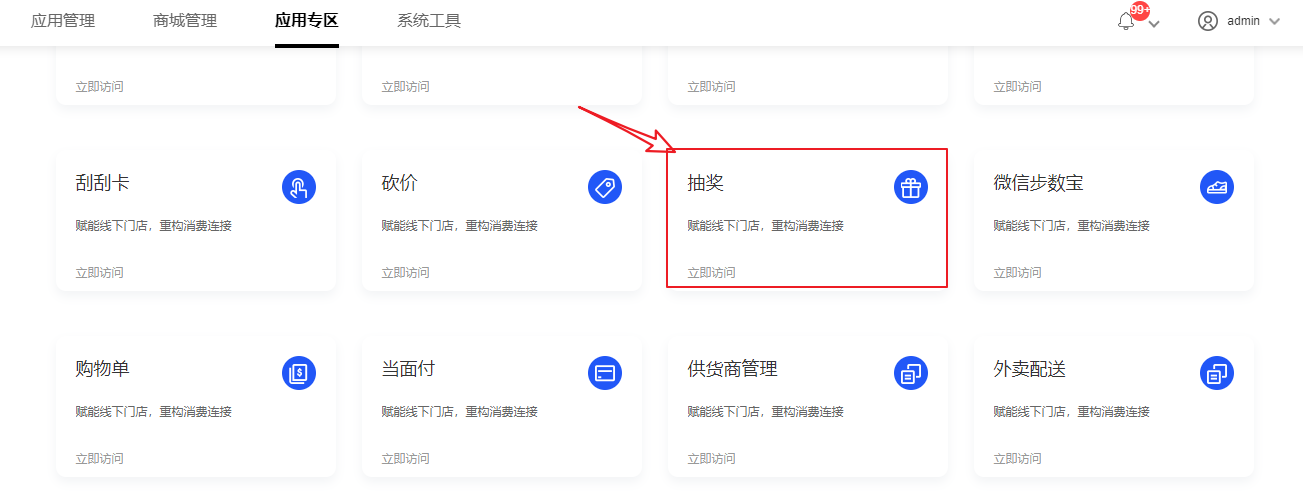
Task: Click the description text under 购物单
Action: coord(154,412)
